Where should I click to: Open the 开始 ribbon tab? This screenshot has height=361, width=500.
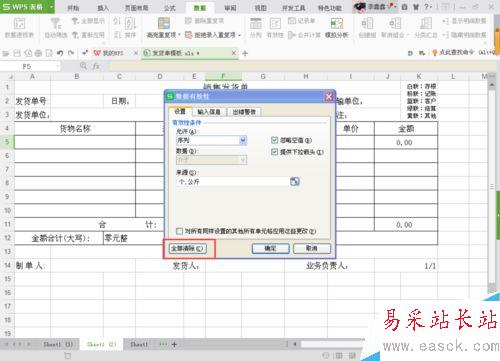(73, 8)
